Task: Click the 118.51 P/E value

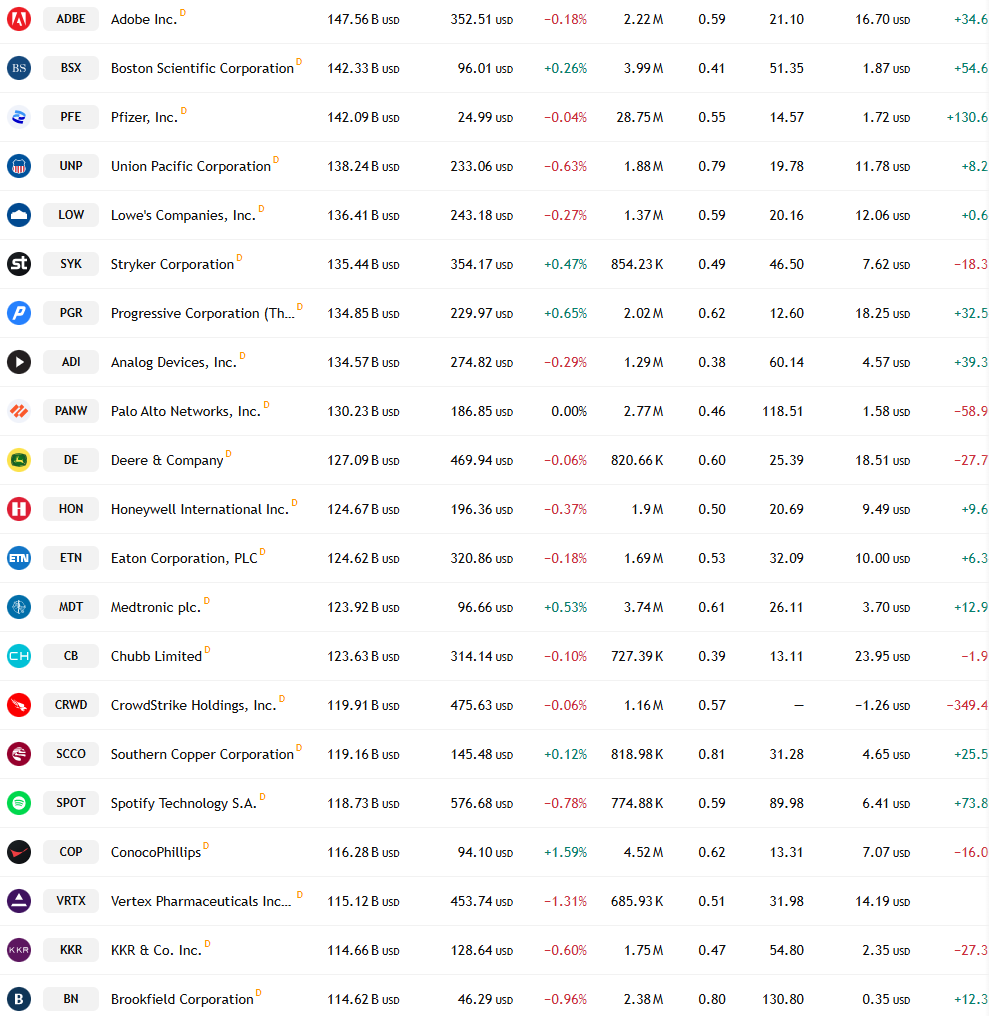Action: pyautogui.click(x=782, y=411)
